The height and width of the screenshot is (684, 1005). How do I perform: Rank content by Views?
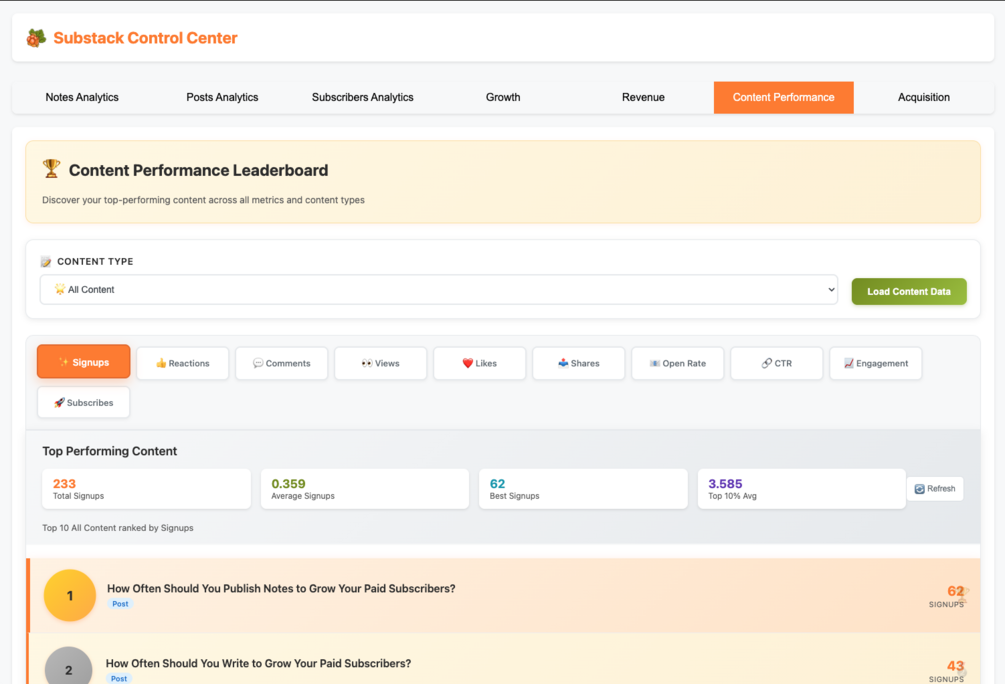pyautogui.click(x=381, y=363)
